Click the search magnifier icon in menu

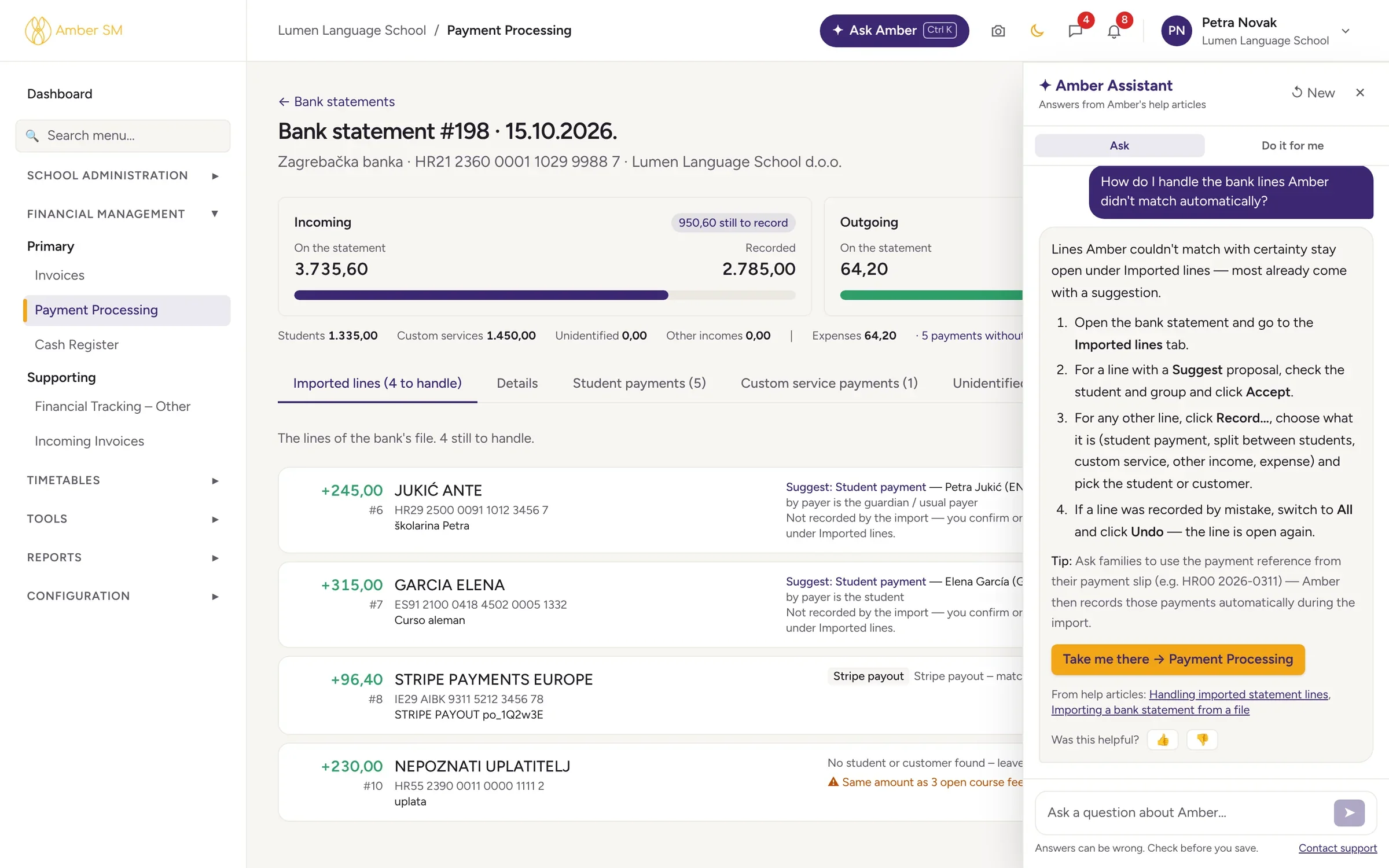32,135
